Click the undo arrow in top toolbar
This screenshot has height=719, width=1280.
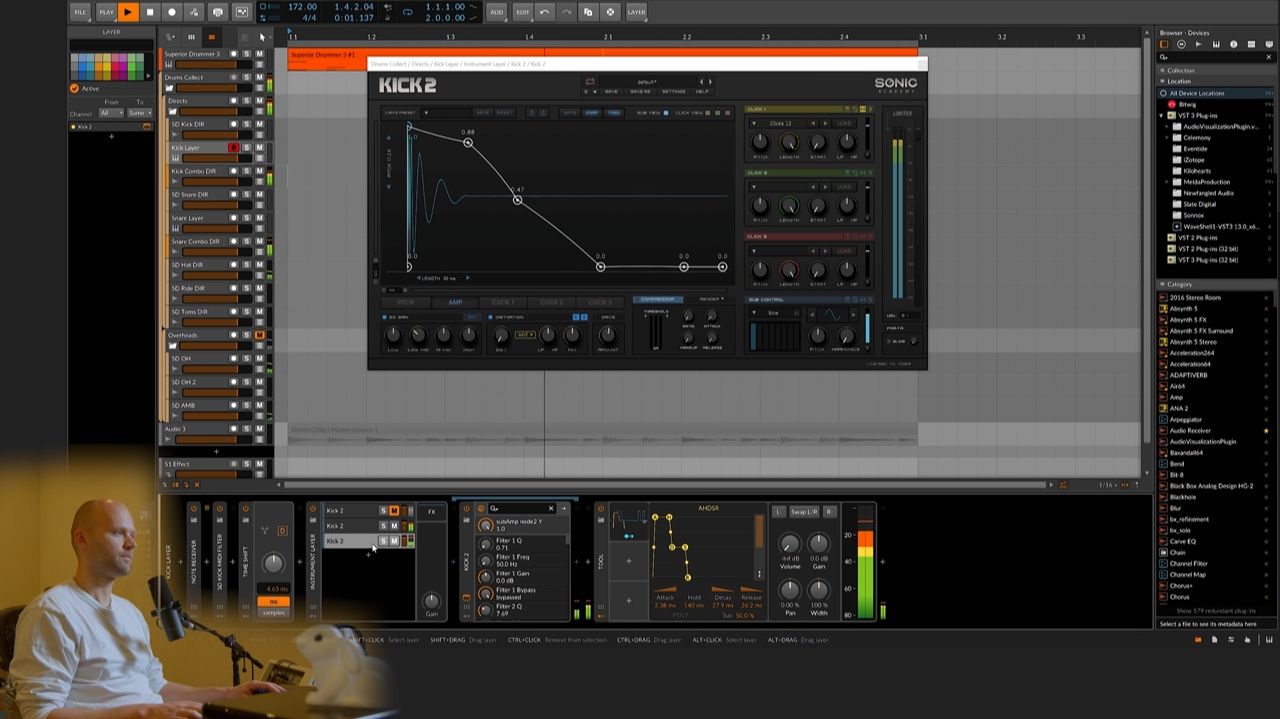point(544,12)
